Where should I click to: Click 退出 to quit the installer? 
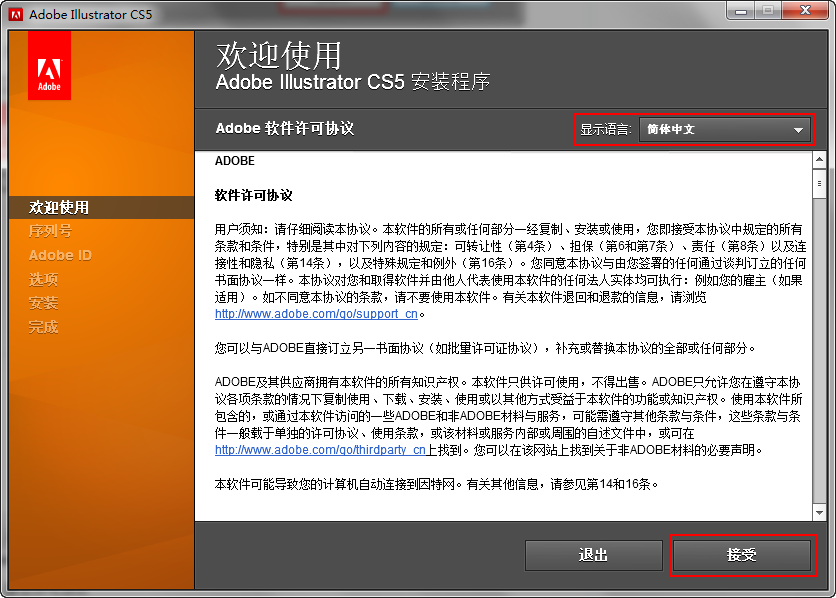click(593, 556)
